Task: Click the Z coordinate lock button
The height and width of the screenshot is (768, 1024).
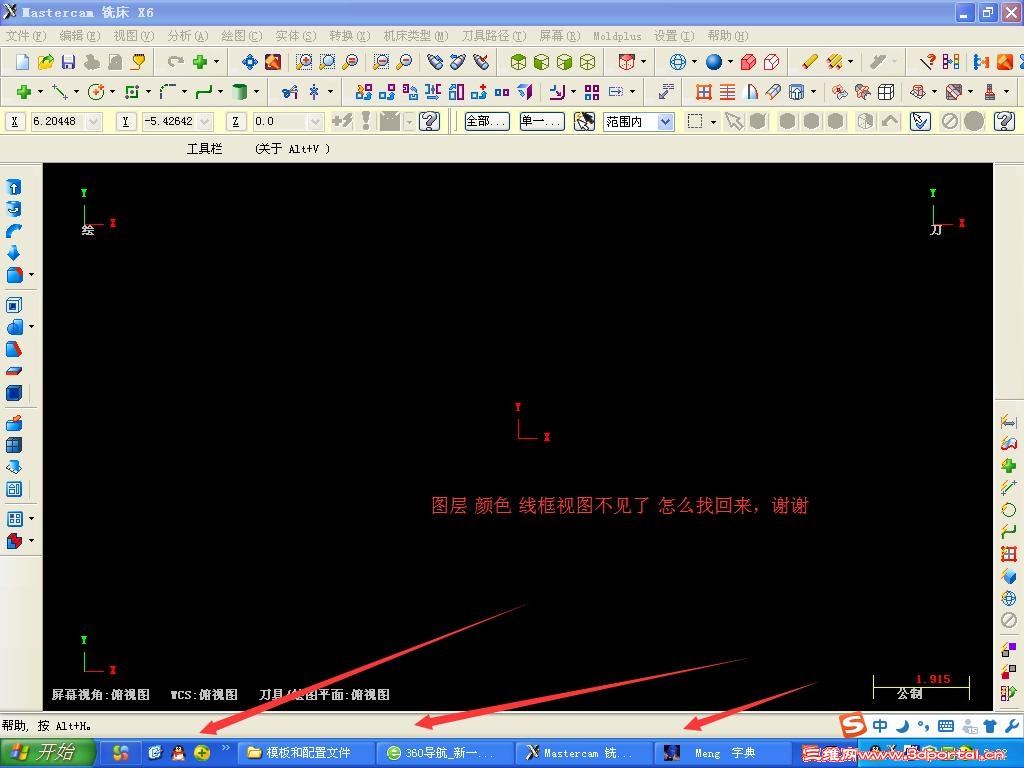Action: click(236, 121)
